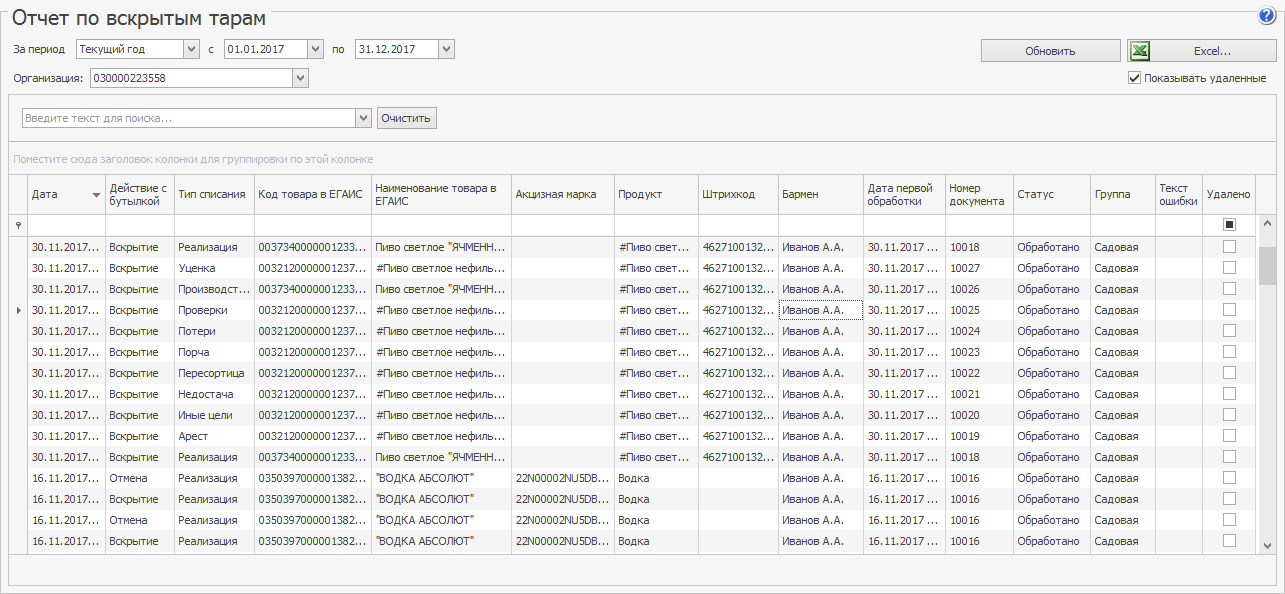
Task: Open the help question mark icon
Action: (x=1267, y=16)
